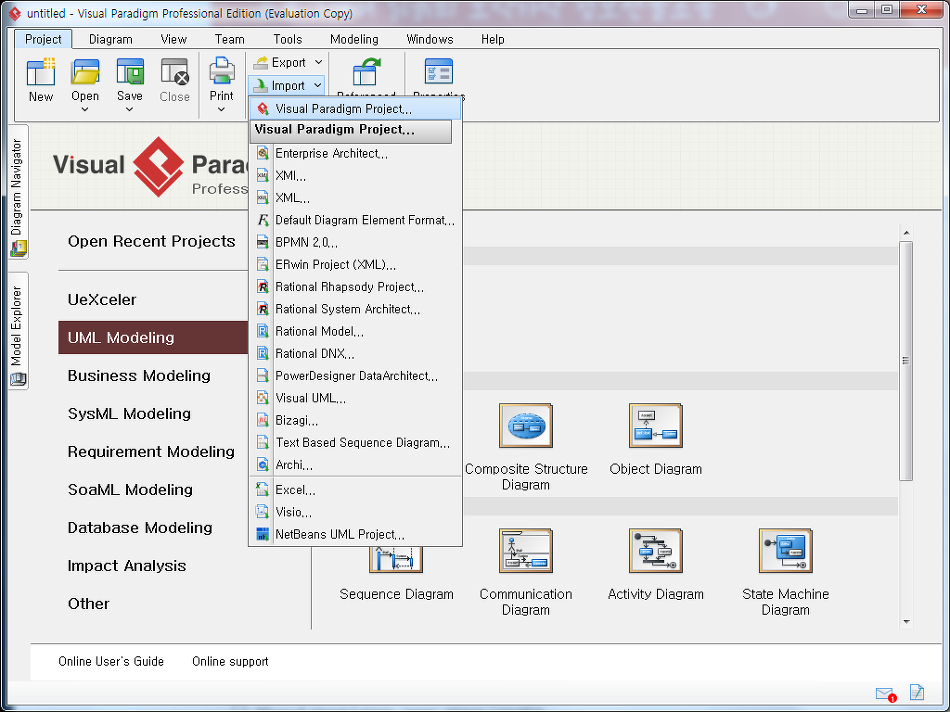The image size is (950, 712).
Task: Import from Bizagi...
Action: click(x=355, y=420)
